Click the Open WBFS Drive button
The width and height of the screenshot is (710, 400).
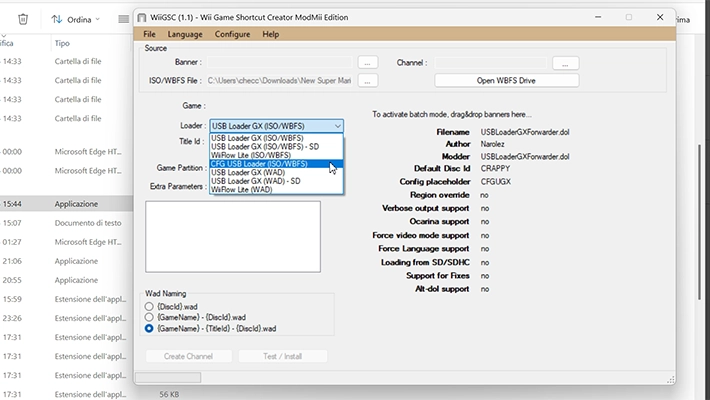tap(506, 81)
